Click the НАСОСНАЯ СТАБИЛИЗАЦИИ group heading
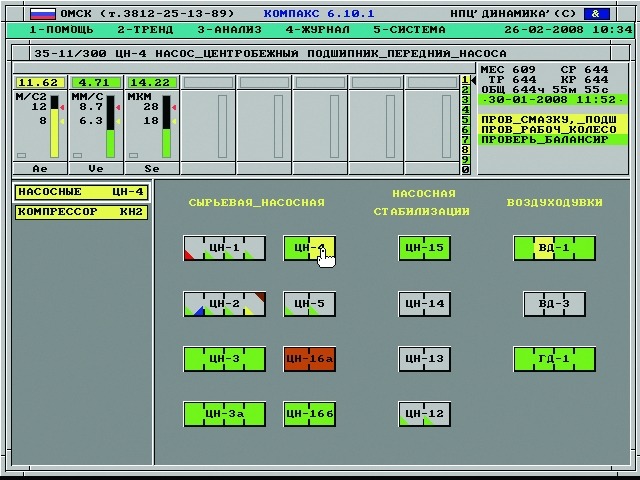Image resolution: width=640 pixels, height=480 pixels. [422, 202]
